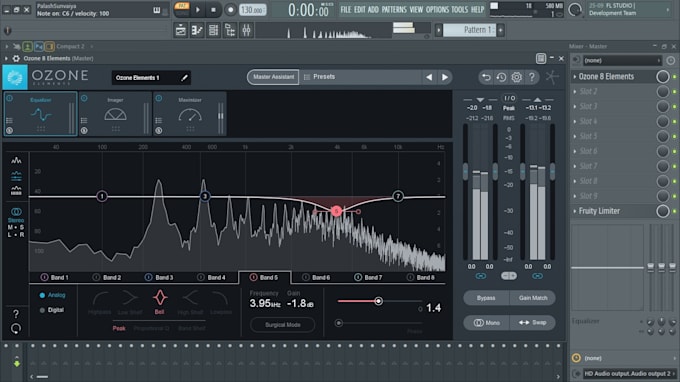Click the top EQ spectrum view icon
This screenshot has height=382, width=680.
tap(16, 161)
